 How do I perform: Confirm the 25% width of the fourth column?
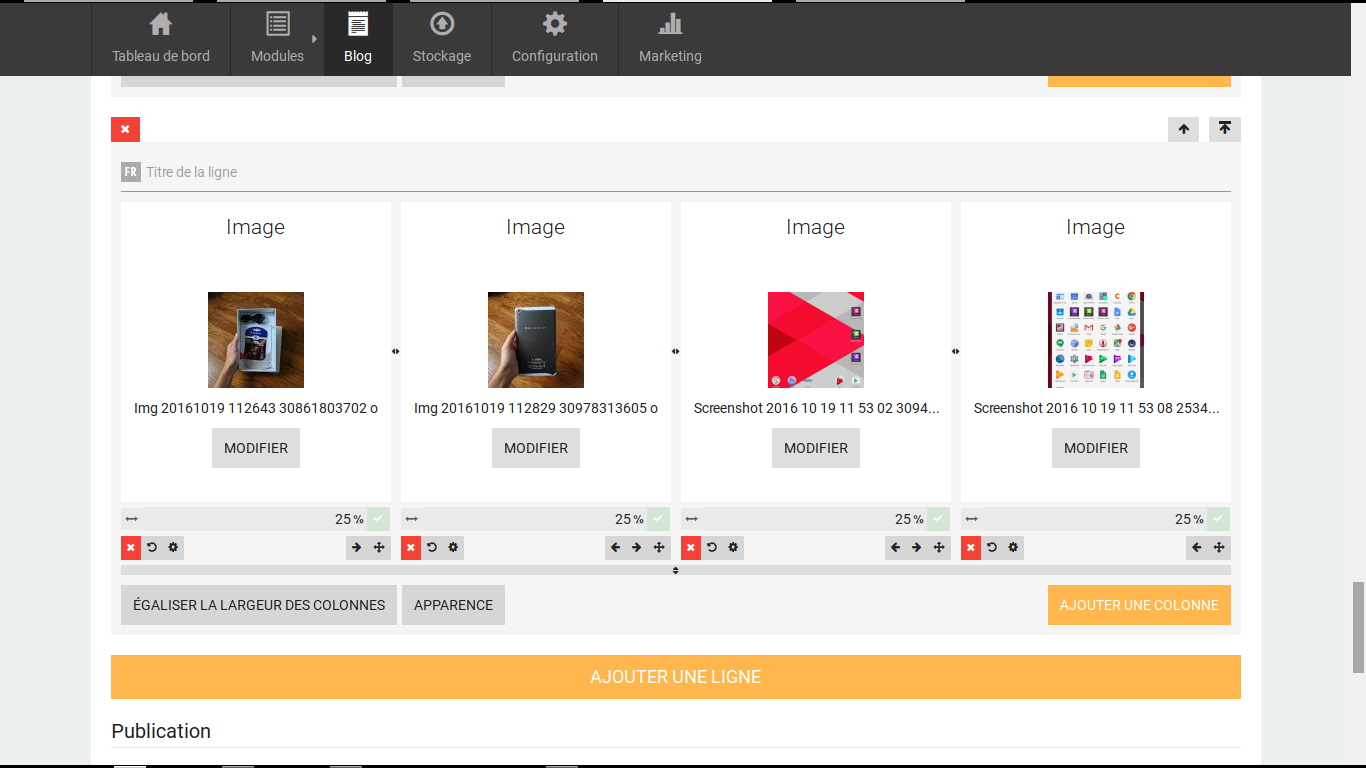pos(1218,519)
